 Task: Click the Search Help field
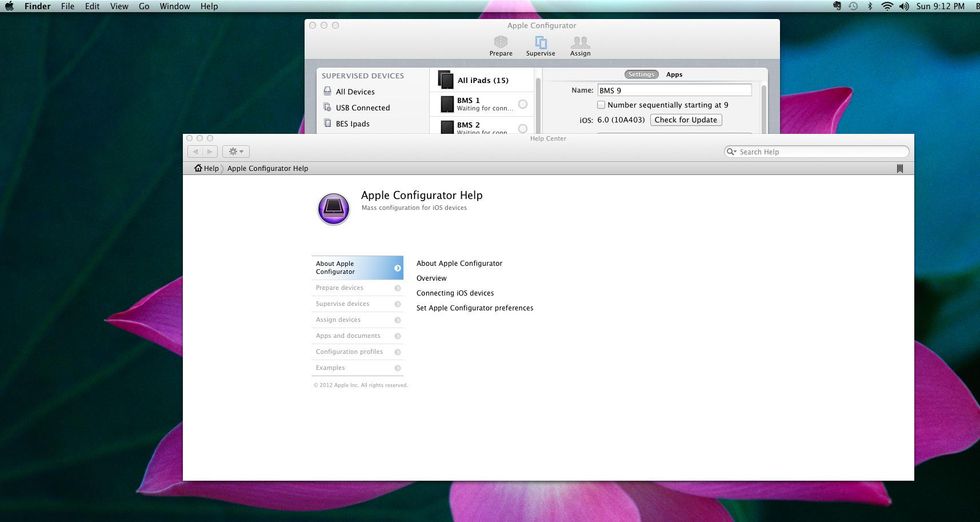click(x=820, y=152)
